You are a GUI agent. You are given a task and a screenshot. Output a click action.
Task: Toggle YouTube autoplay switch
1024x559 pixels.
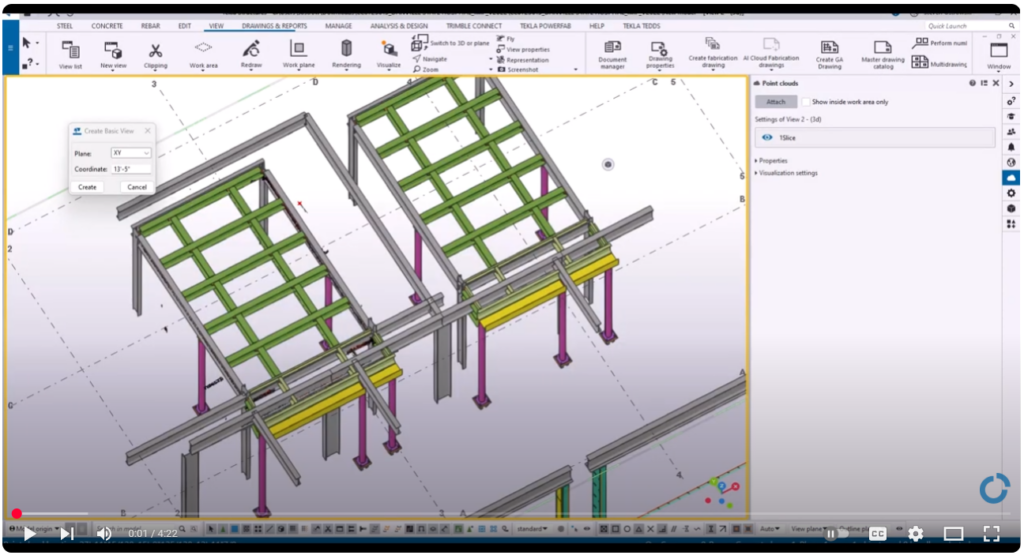pyautogui.click(x=836, y=534)
